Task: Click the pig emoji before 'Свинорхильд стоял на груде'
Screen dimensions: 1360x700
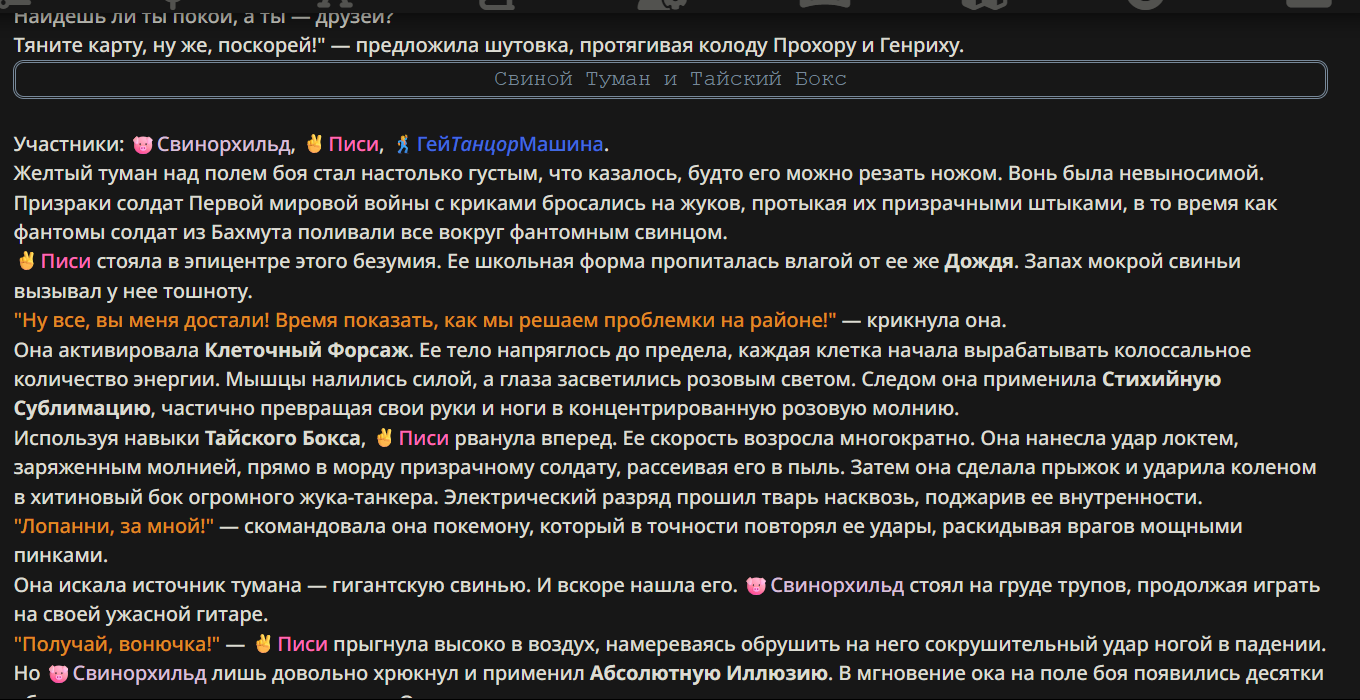Action: click(756, 585)
